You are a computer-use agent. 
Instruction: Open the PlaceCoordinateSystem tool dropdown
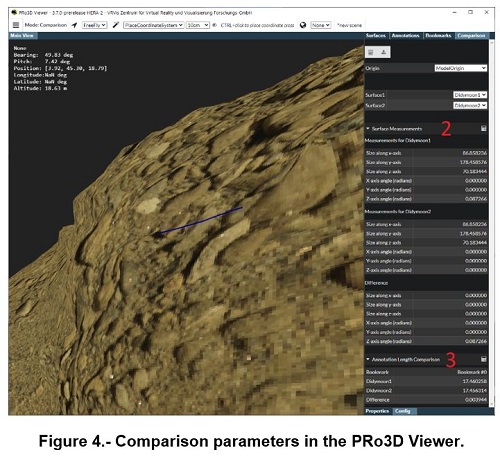click(153, 25)
